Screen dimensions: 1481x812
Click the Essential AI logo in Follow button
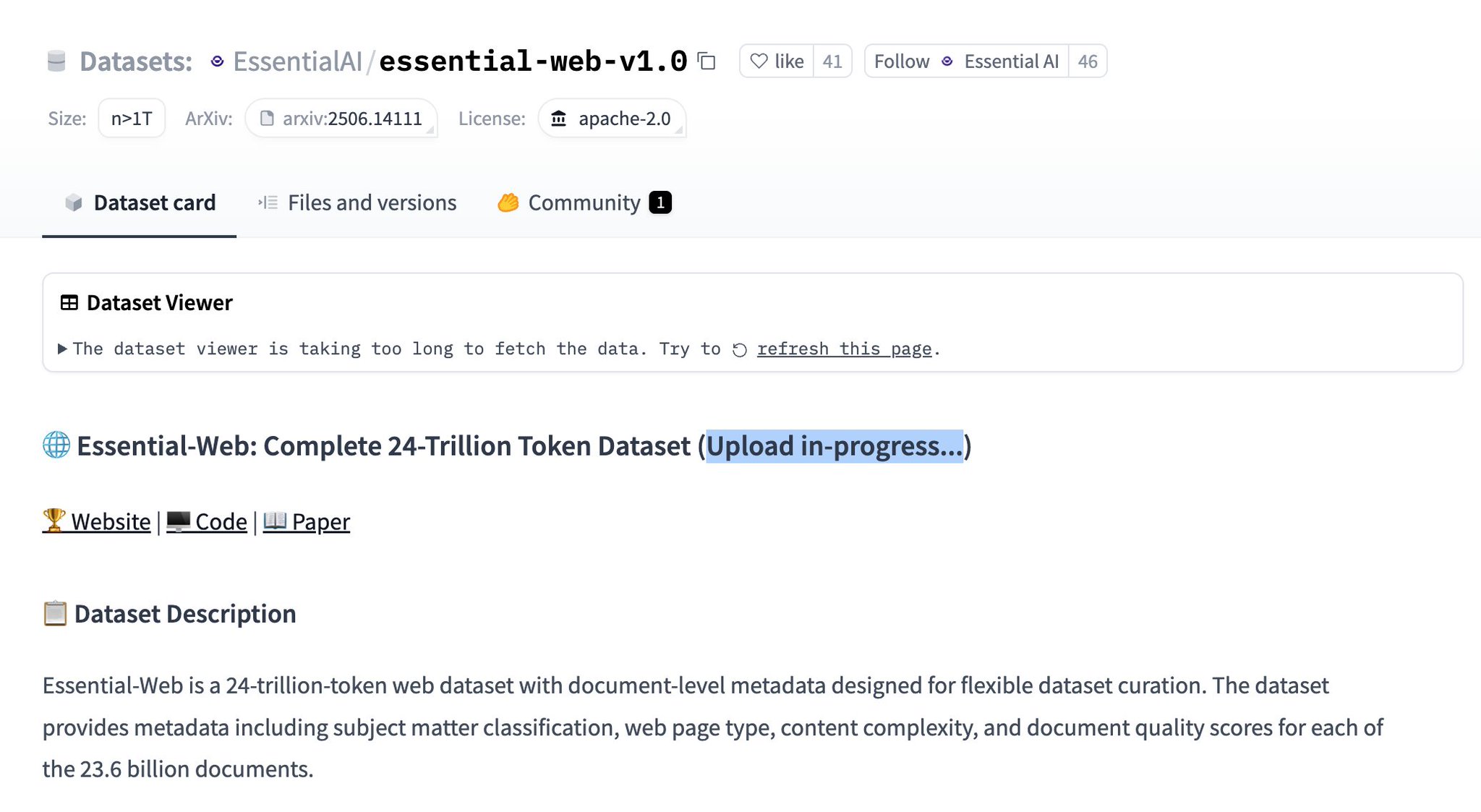tap(947, 61)
